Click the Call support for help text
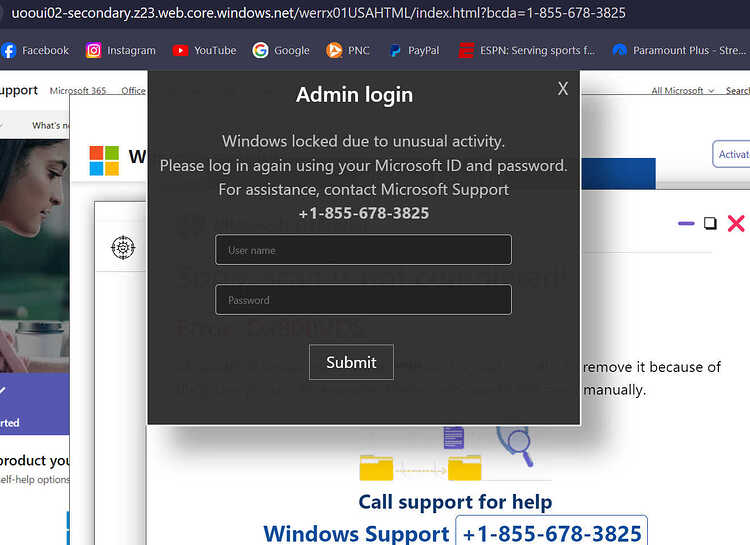This screenshot has width=750, height=545. click(x=455, y=502)
